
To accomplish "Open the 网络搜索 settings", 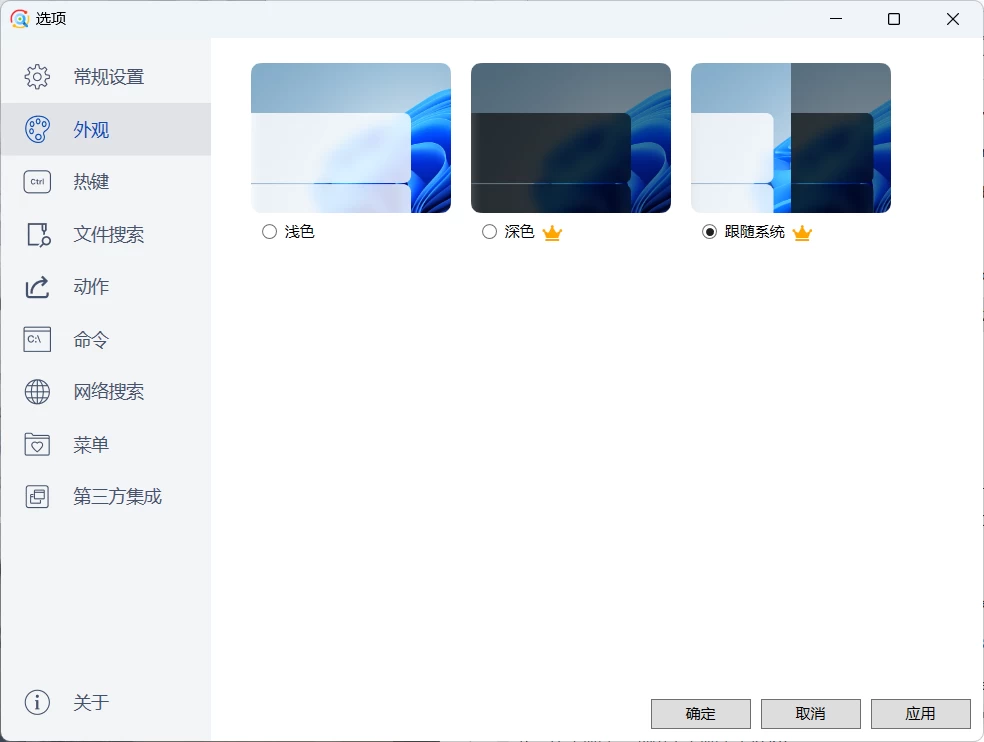I will click(x=105, y=392).
